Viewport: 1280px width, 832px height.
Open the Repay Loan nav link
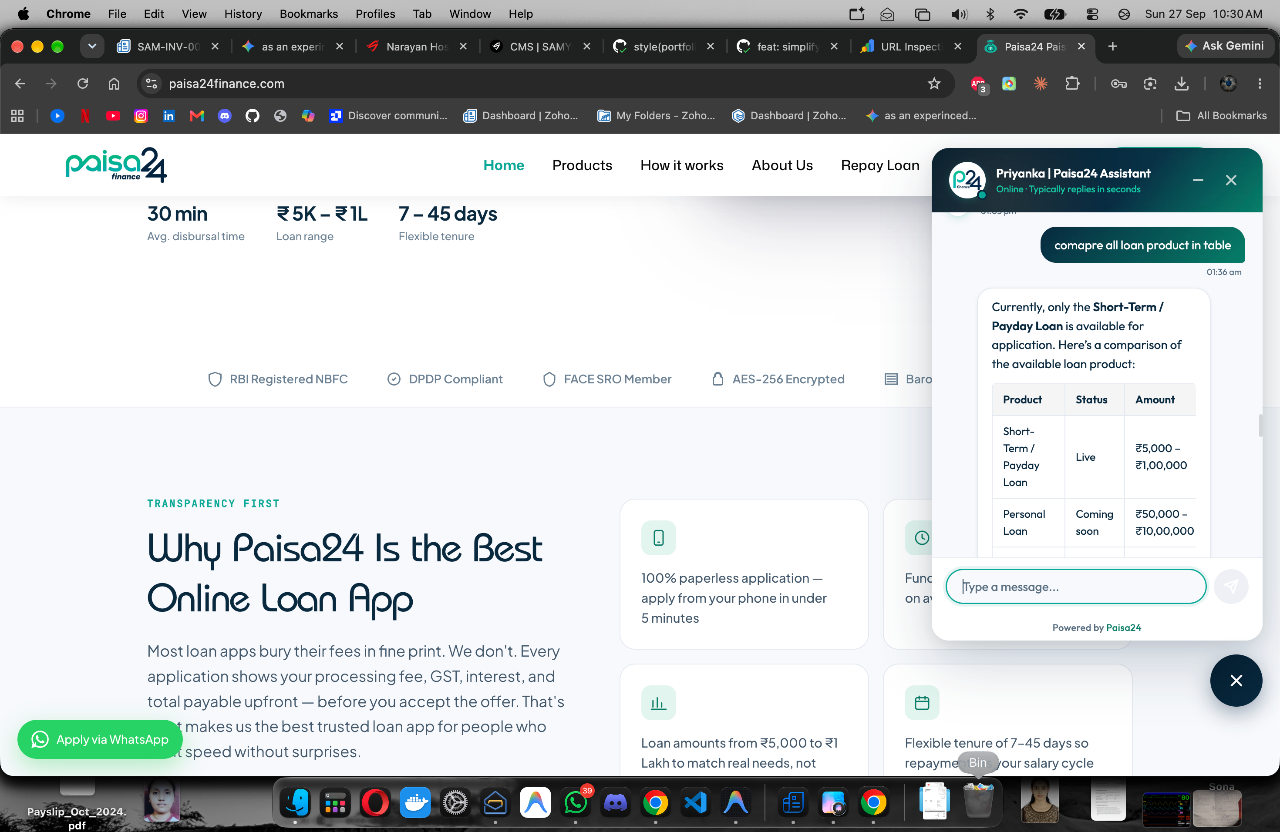coord(880,165)
